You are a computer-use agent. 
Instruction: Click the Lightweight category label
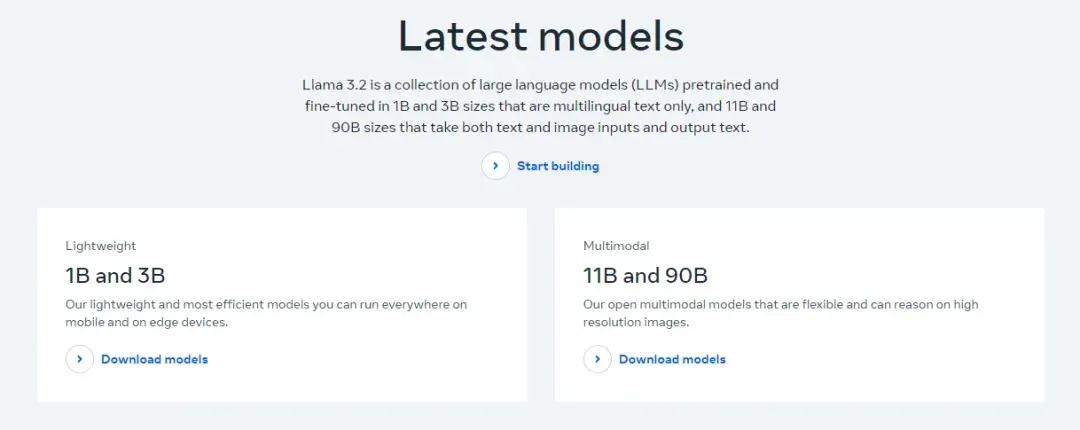pyautogui.click(x=101, y=245)
